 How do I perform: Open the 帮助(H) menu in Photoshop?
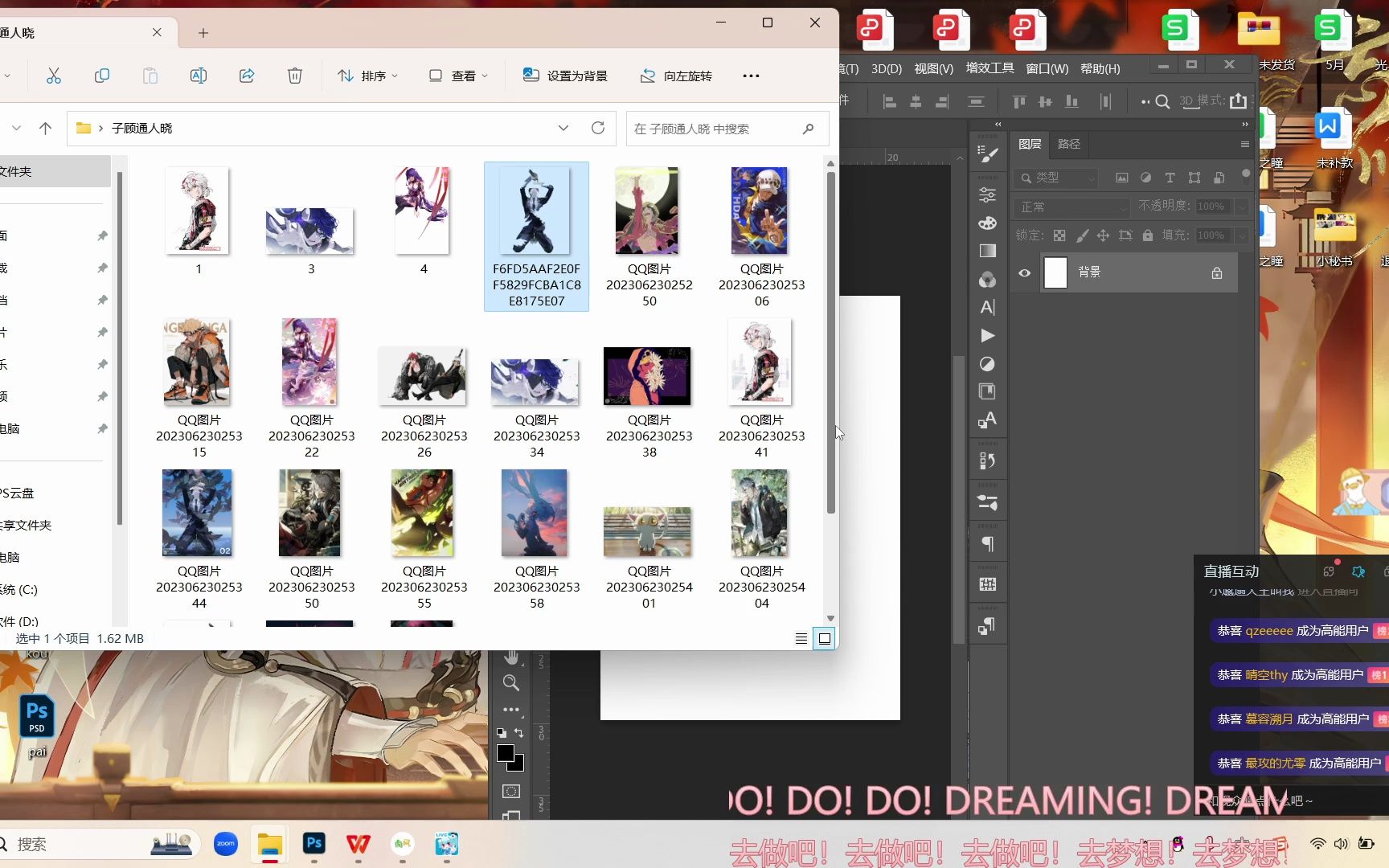[x=1100, y=69]
